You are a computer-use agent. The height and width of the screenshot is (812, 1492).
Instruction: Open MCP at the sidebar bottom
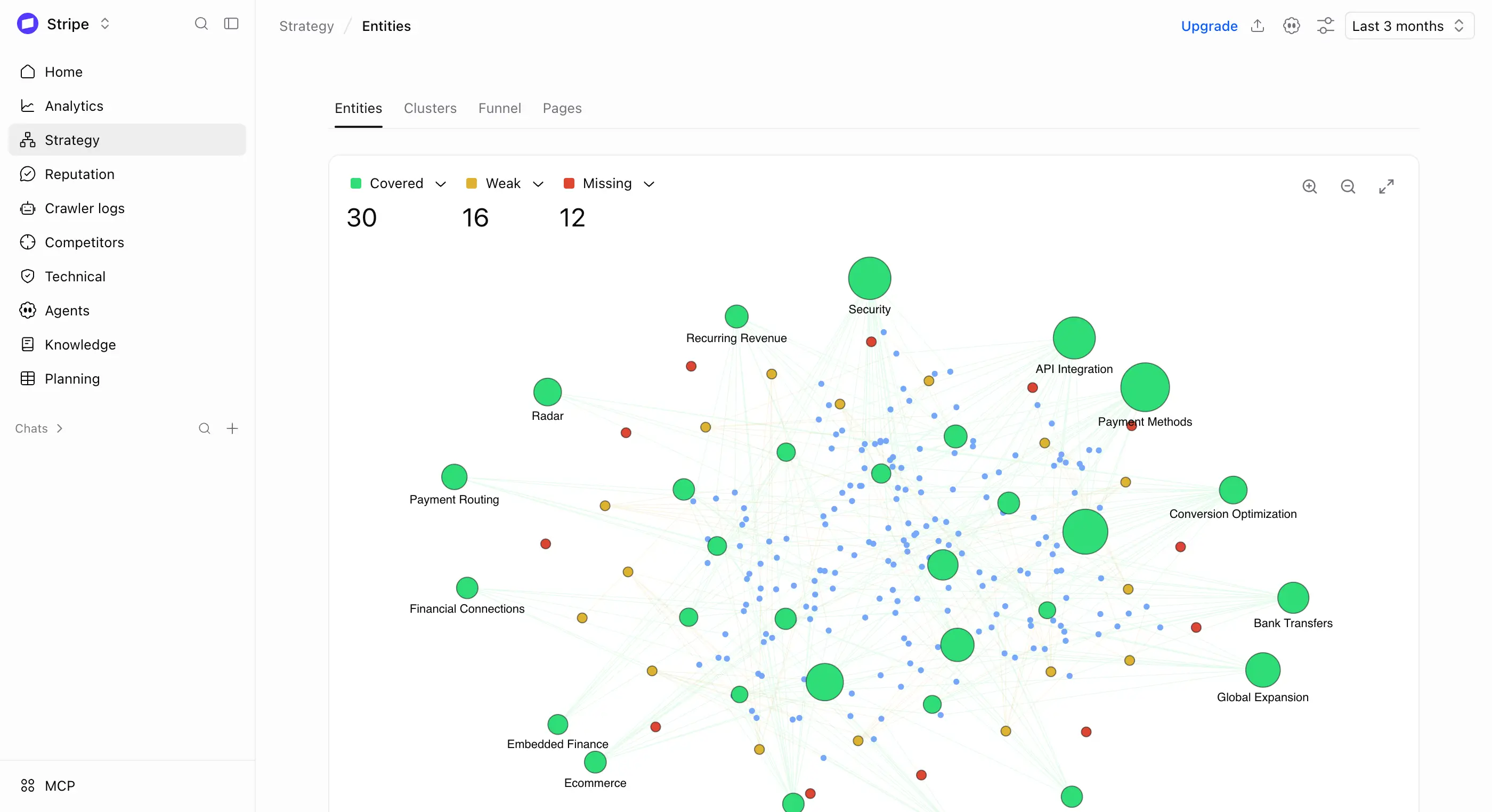pyautogui.click(x=127, y=786)
